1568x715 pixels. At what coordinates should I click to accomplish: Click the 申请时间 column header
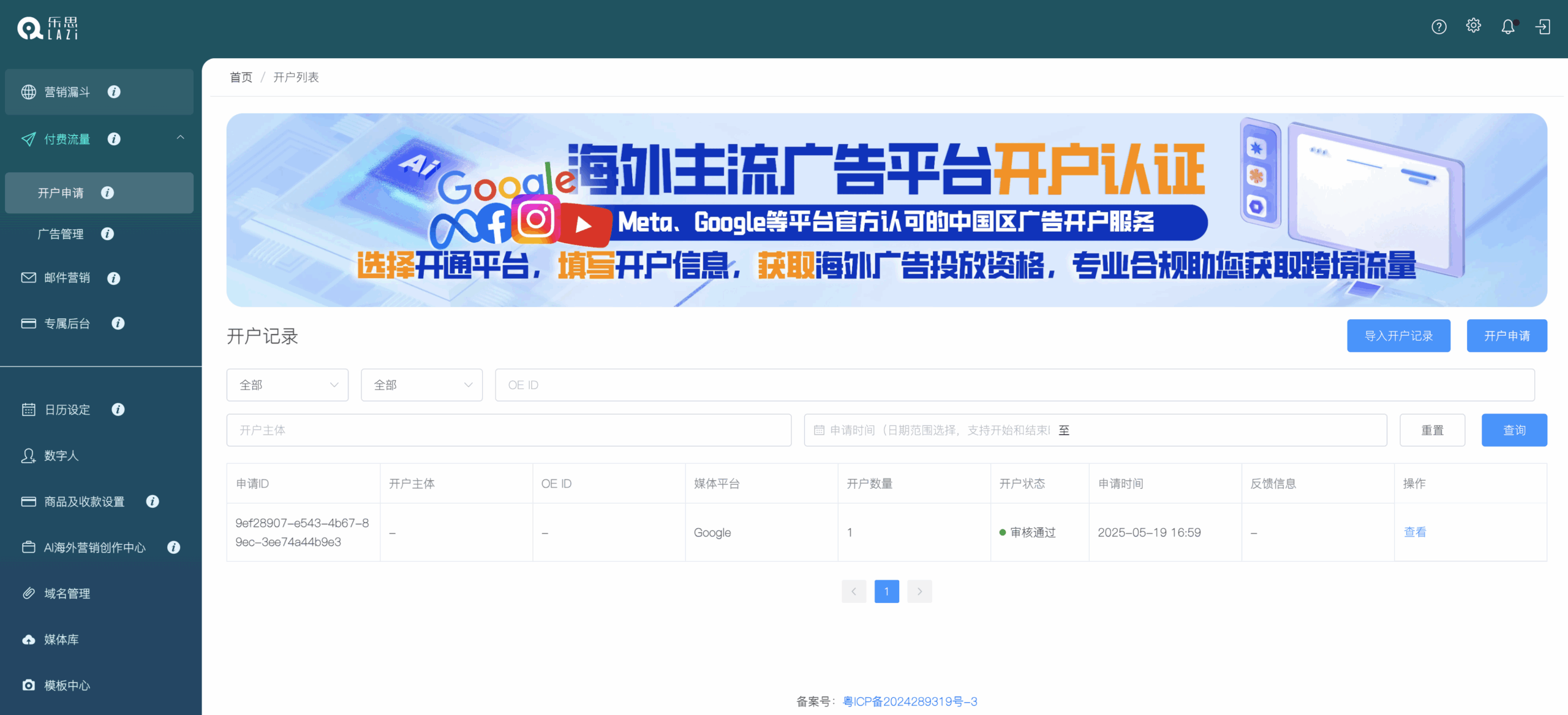pos(1165,483)
